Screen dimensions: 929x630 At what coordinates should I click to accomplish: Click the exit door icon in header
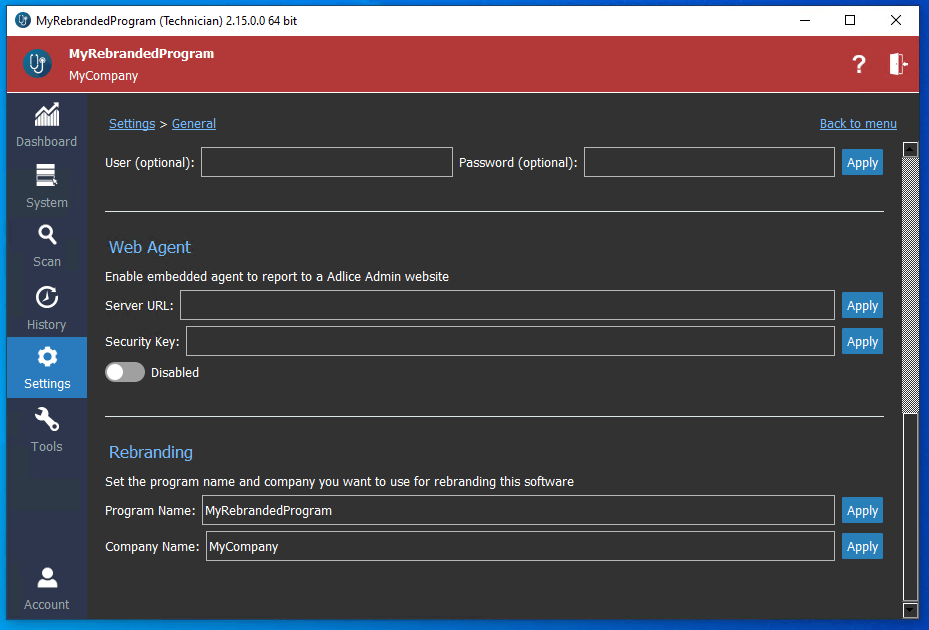[x=897, y=64]
